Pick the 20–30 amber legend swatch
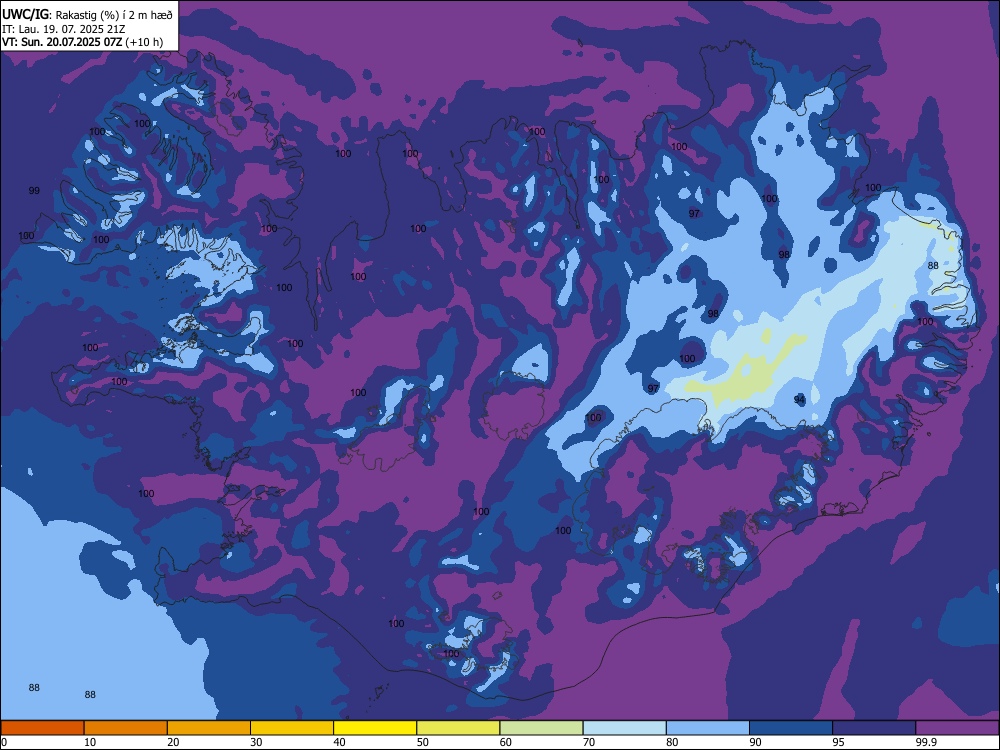This screenshot has height=750, width=1000. click(x=209, y=728)
